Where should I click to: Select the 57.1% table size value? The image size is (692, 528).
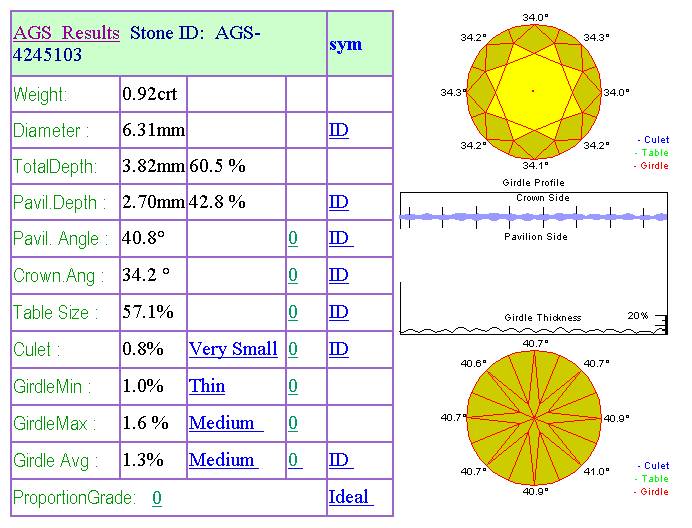point(148,312)
